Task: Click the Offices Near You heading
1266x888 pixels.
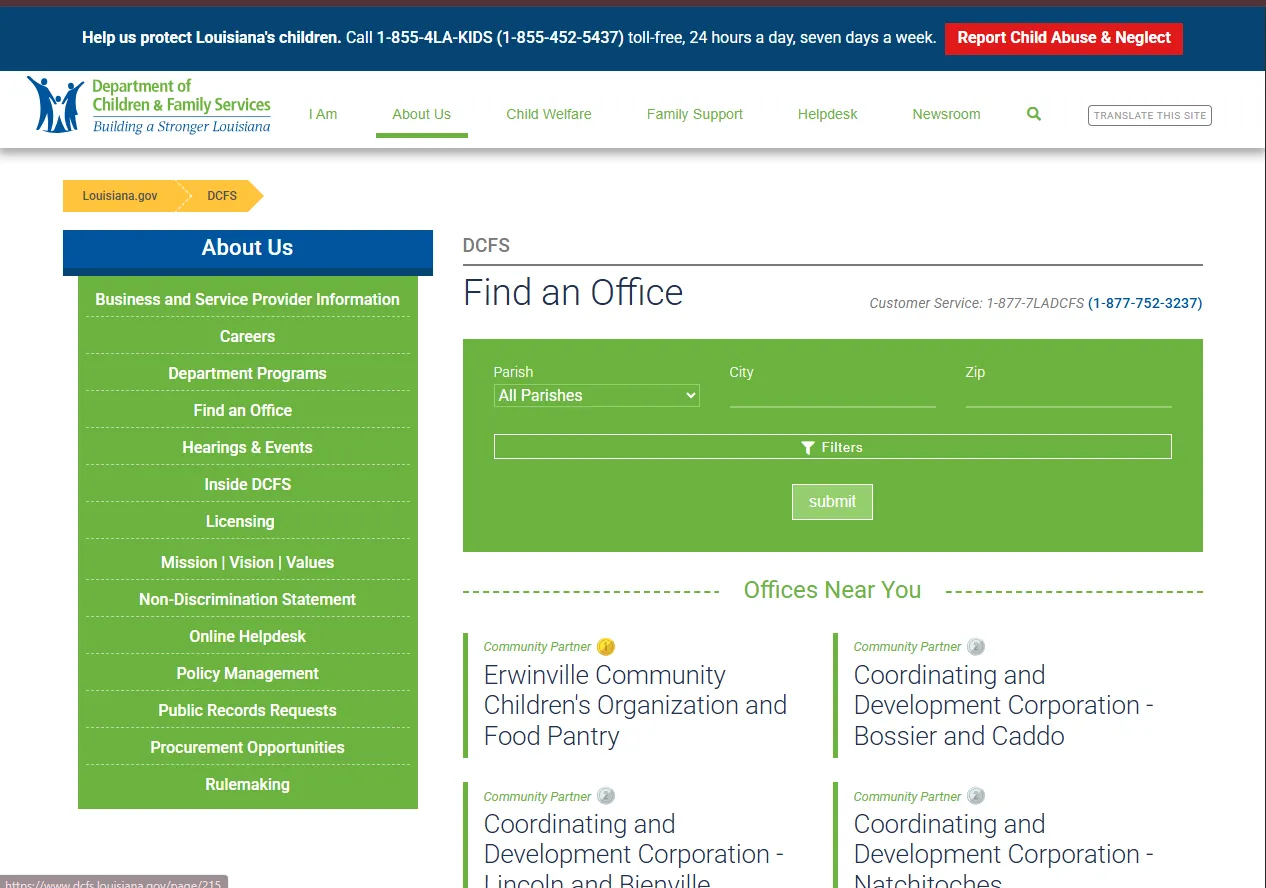Action: (x=832, y=590)
